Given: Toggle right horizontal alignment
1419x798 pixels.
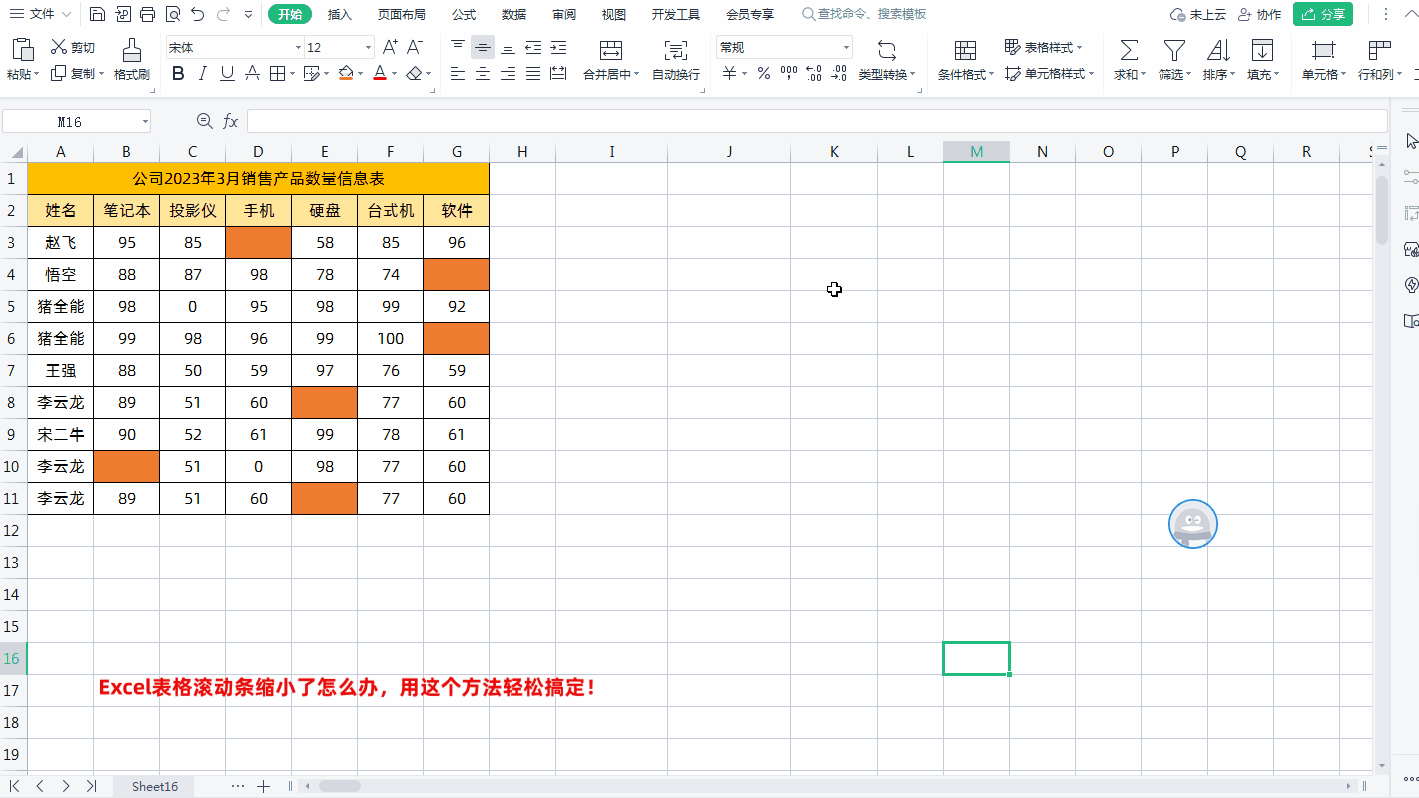Looking at the screenshot, I should click(x=508, y=73).
